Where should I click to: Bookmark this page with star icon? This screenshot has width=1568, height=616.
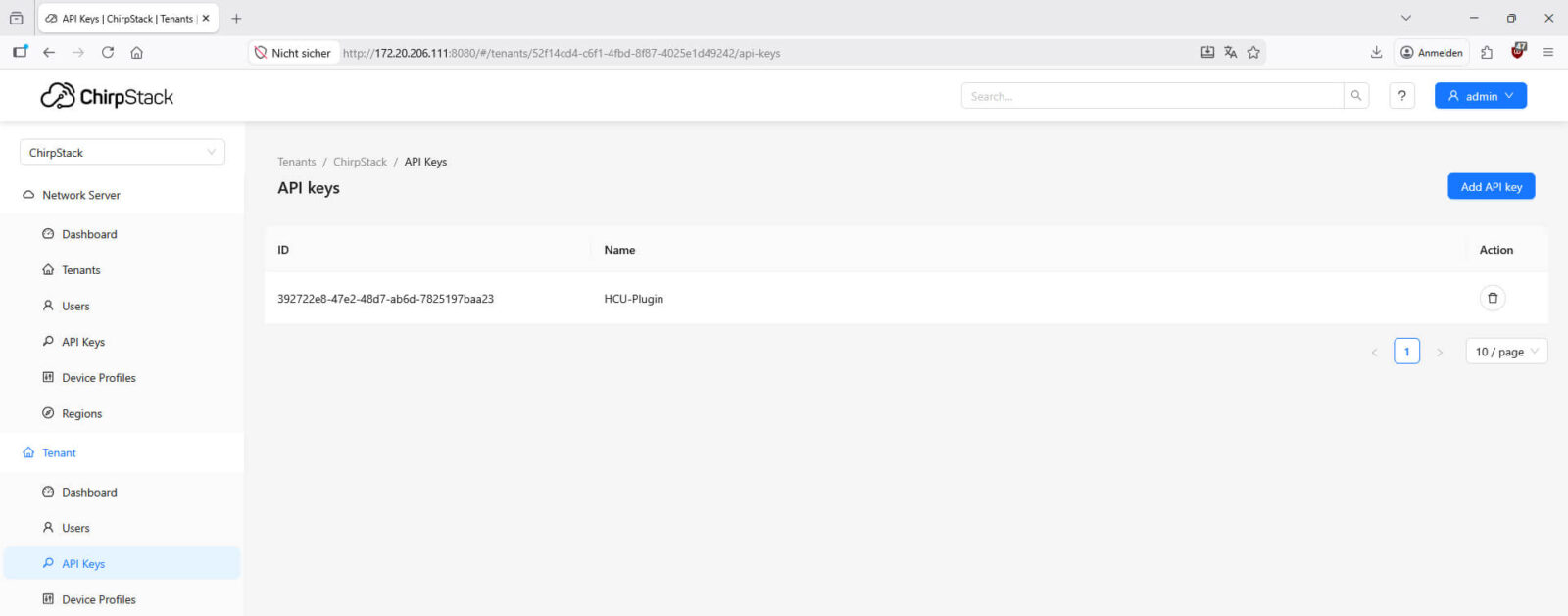pyautogui.click(x=1253, y=53)
